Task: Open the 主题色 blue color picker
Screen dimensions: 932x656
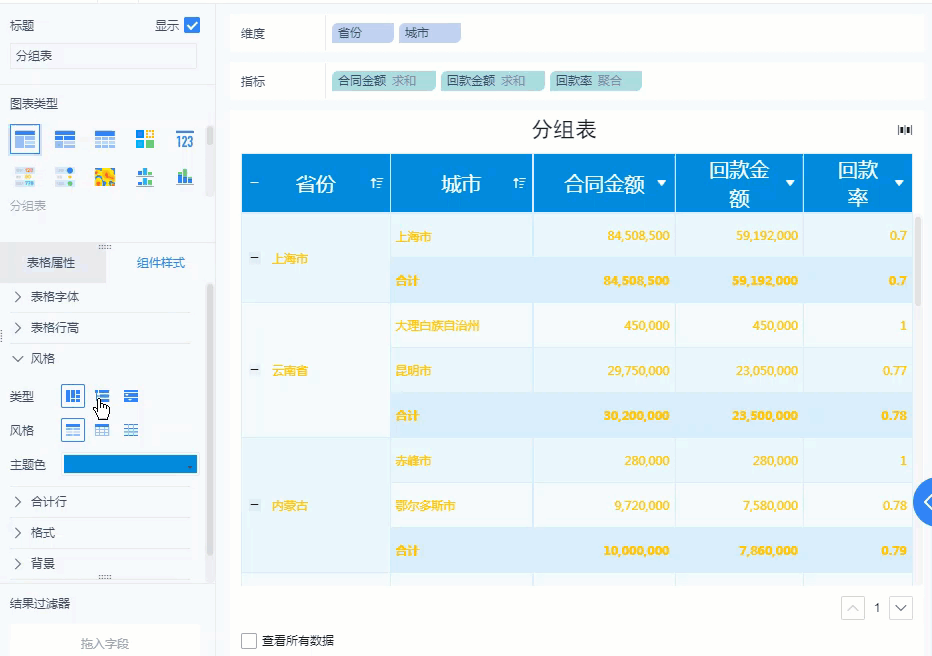Action: pos(130,465)
